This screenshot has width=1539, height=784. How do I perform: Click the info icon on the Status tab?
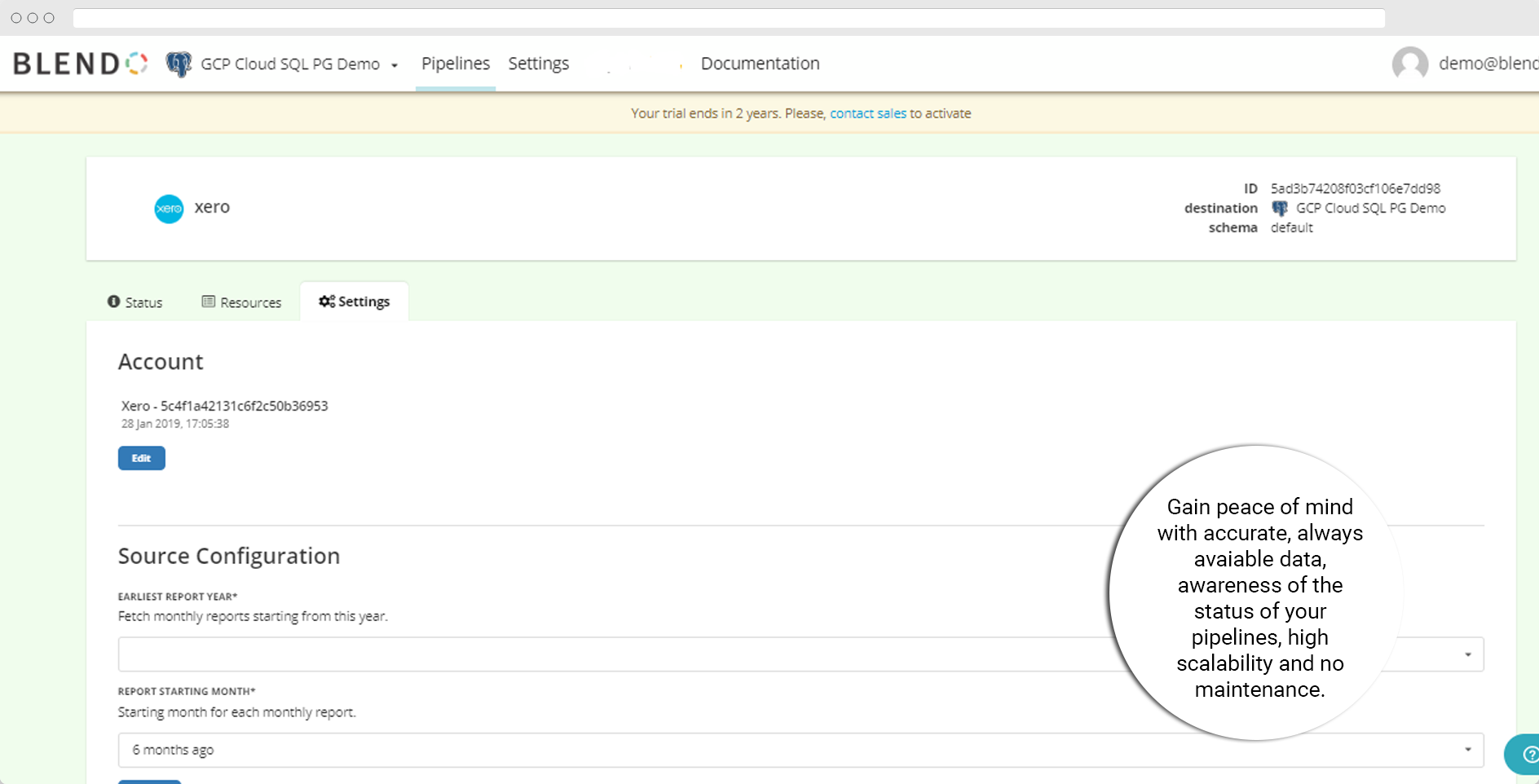point(113,301)
